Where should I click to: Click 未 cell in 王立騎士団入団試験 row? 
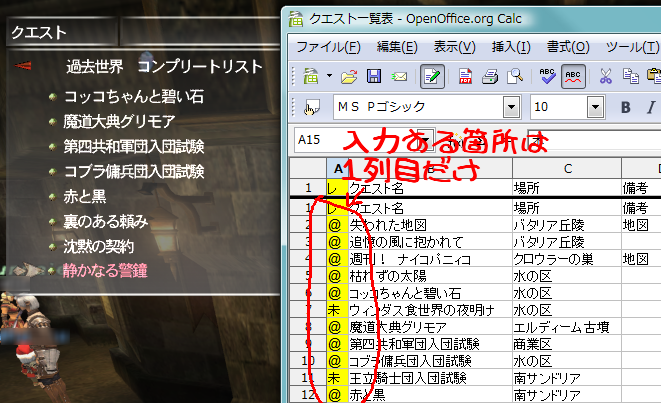[x=337, y=378]
